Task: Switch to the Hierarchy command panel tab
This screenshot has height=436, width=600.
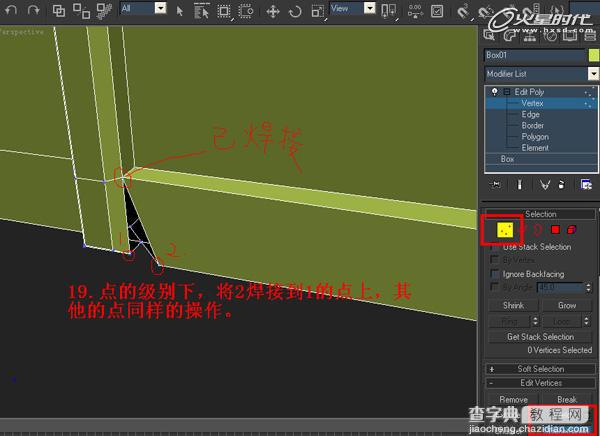Action: pyautogui.click(x=530, y=35)
